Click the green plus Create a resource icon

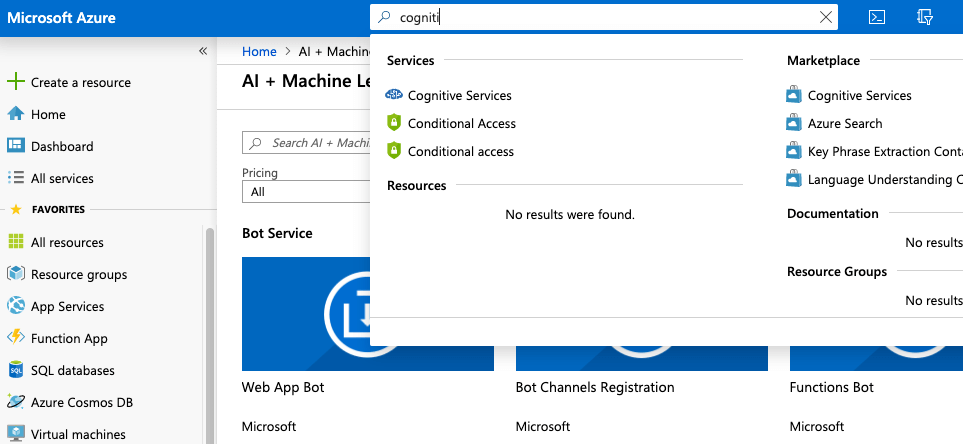15,82
